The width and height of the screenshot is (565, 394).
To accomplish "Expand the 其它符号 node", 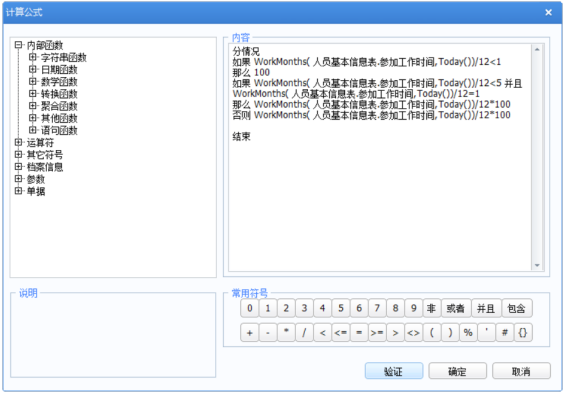I will coord(18,155).
